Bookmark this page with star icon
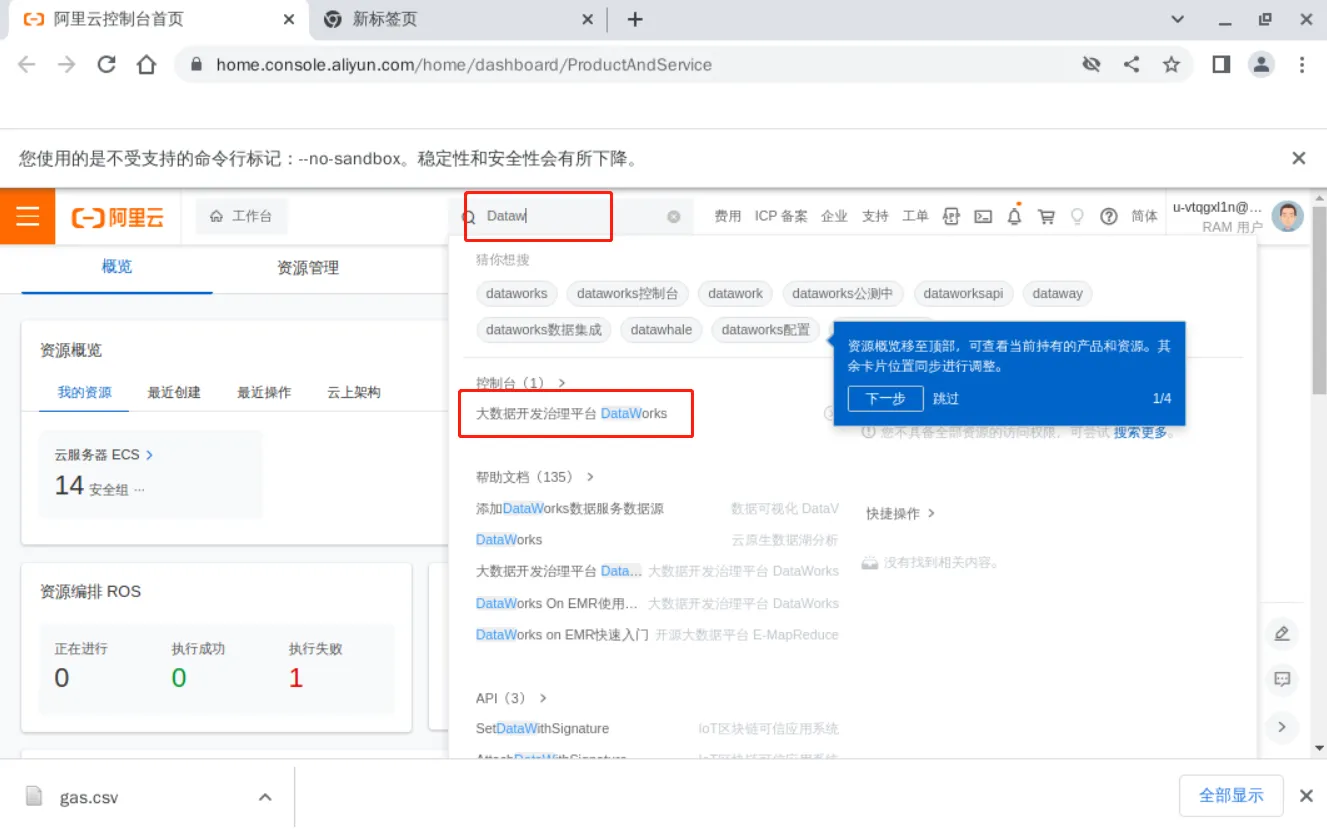This screenshot has height=832, width=1327. 1171,64
